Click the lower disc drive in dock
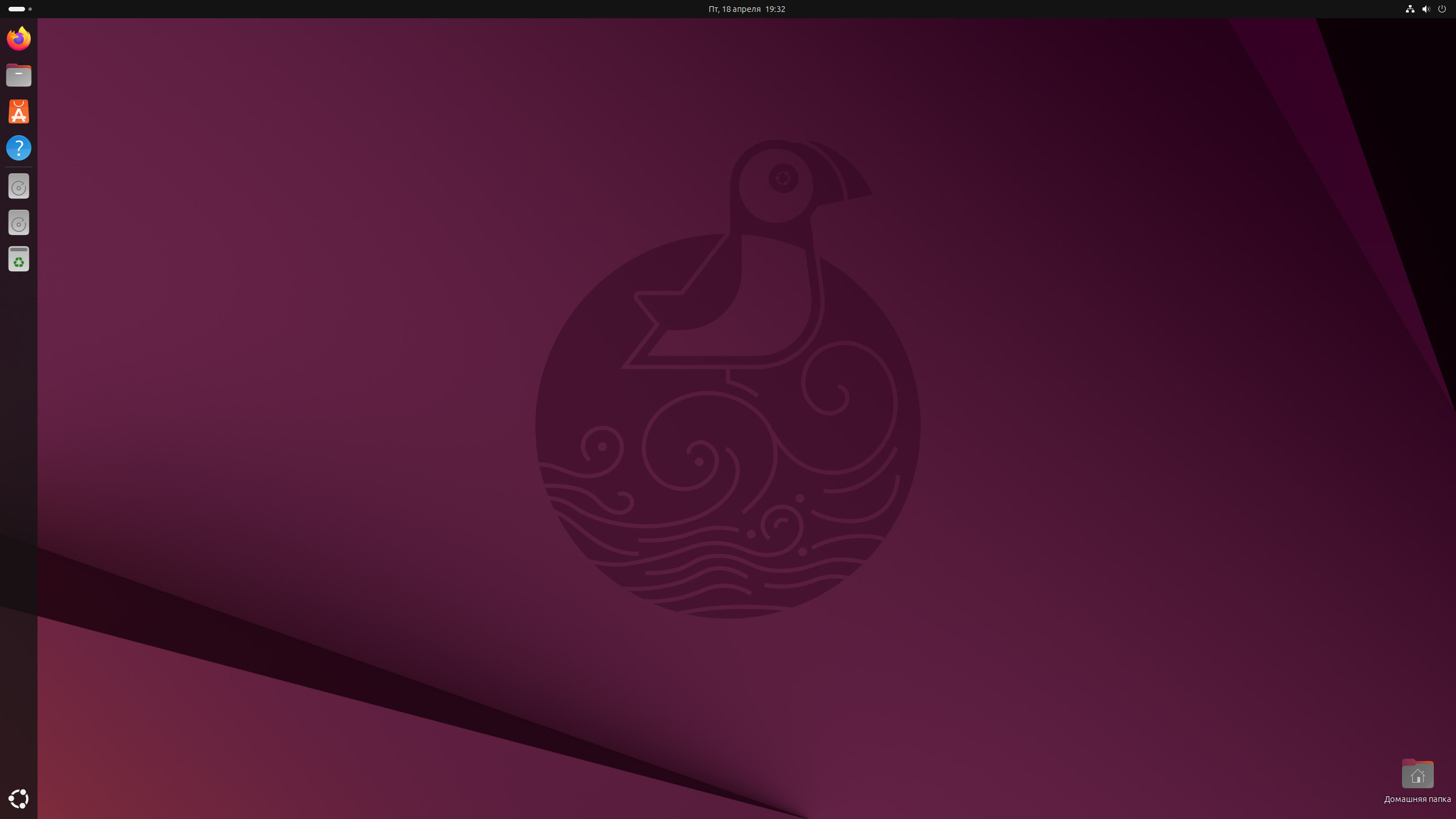This screenshot has width=1456, height=819. point(19,223)
